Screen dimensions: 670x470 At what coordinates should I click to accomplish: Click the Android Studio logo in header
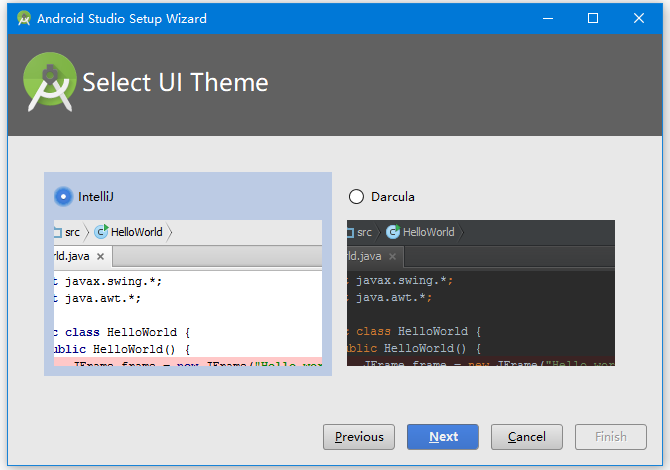click(50, 82)
